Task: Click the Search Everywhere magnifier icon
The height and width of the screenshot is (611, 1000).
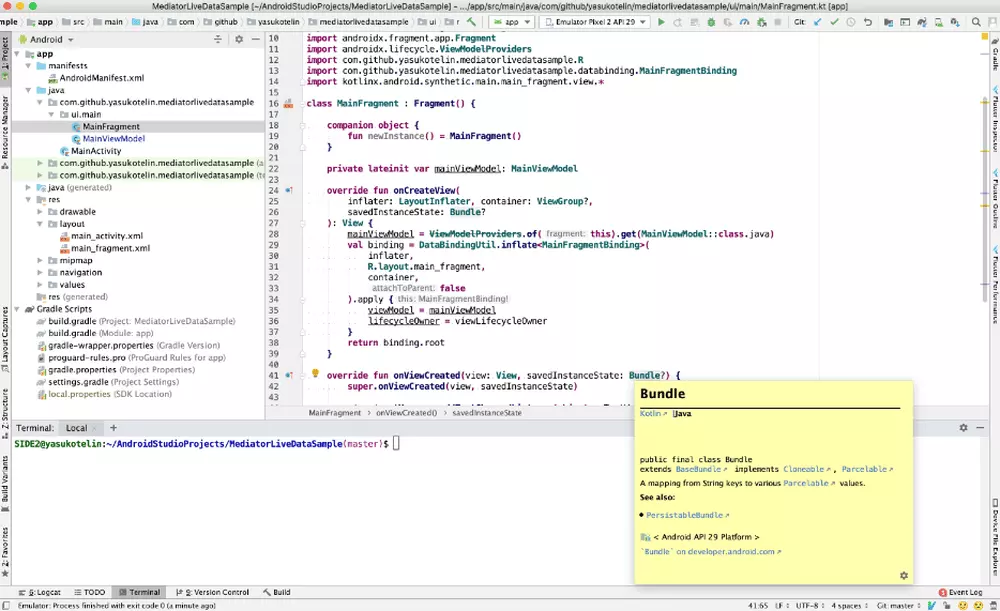Action: (976, 22)
